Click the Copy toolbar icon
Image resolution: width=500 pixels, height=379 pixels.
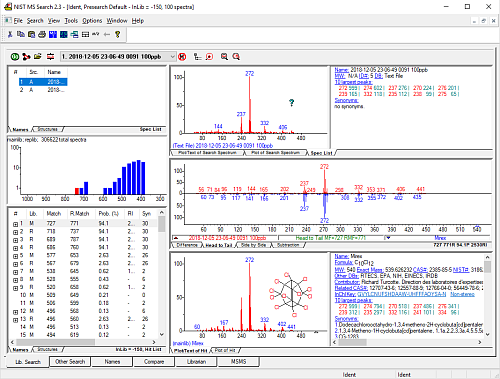(21, 34)
